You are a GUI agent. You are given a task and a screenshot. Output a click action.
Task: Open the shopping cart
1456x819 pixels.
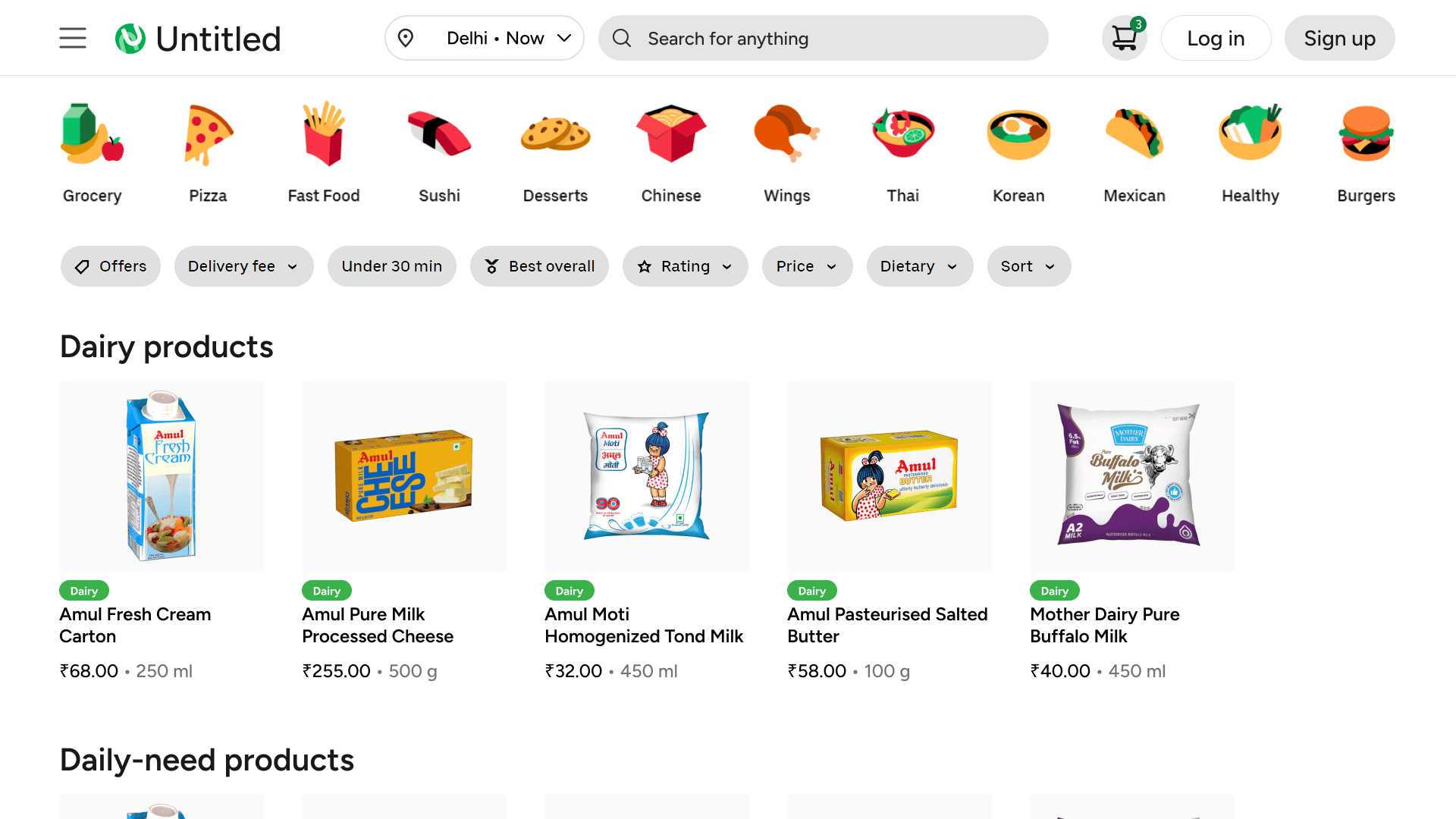pos(1124,37)
